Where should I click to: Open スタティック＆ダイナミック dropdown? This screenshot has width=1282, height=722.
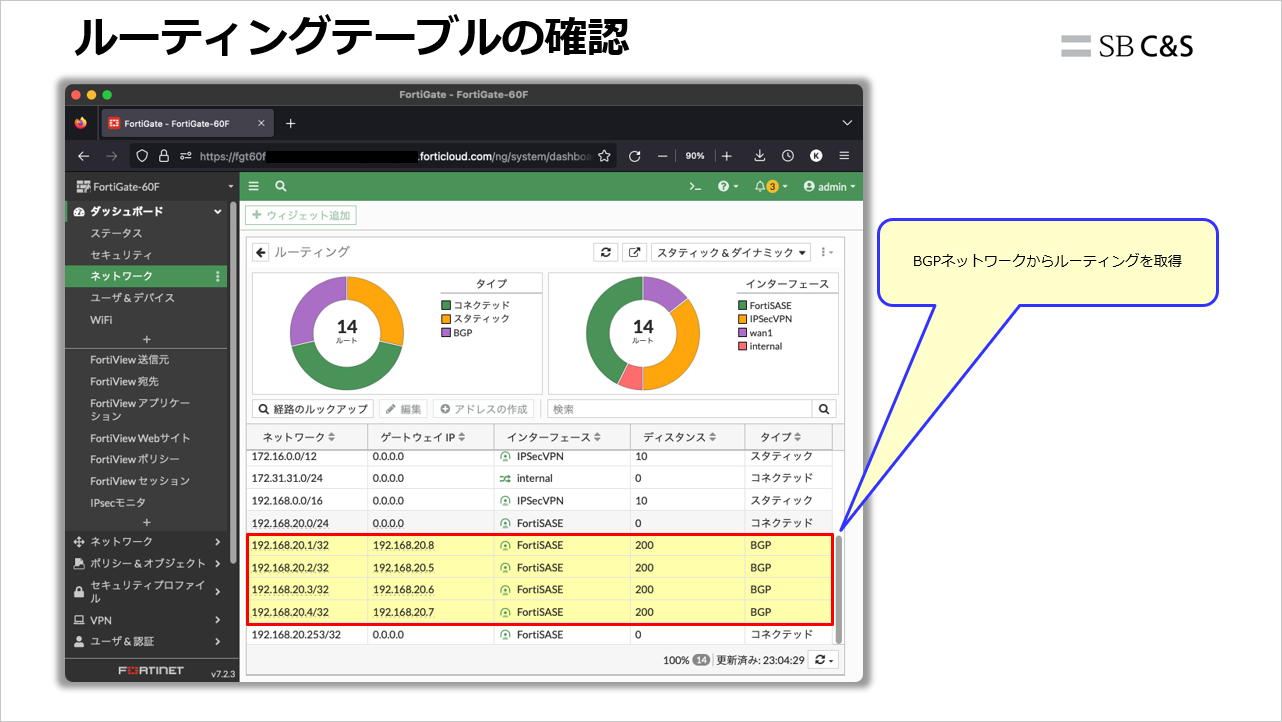732,252
